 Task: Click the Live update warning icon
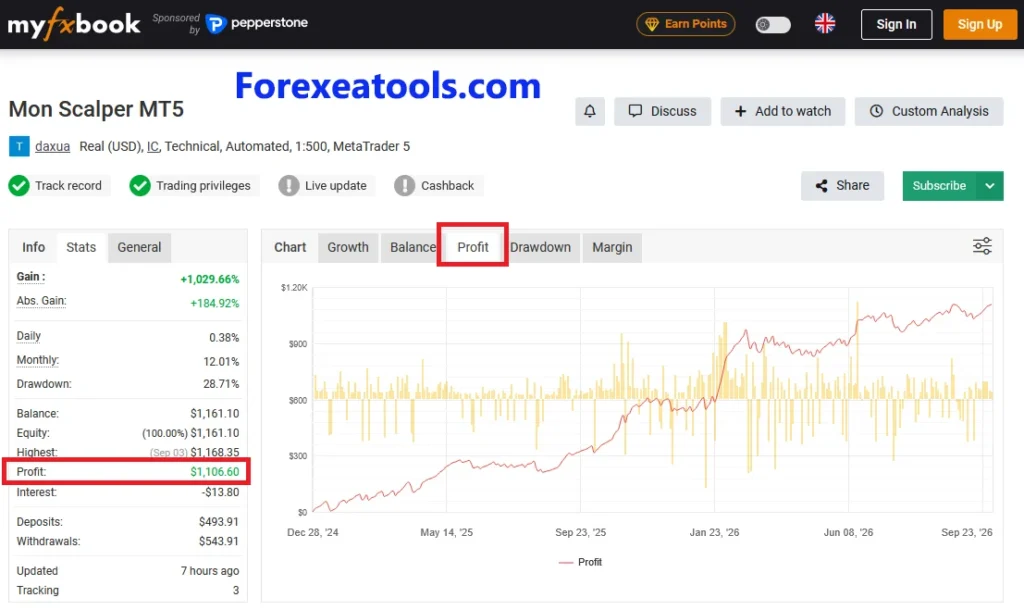pyautogui.click(x=289, y=185)
